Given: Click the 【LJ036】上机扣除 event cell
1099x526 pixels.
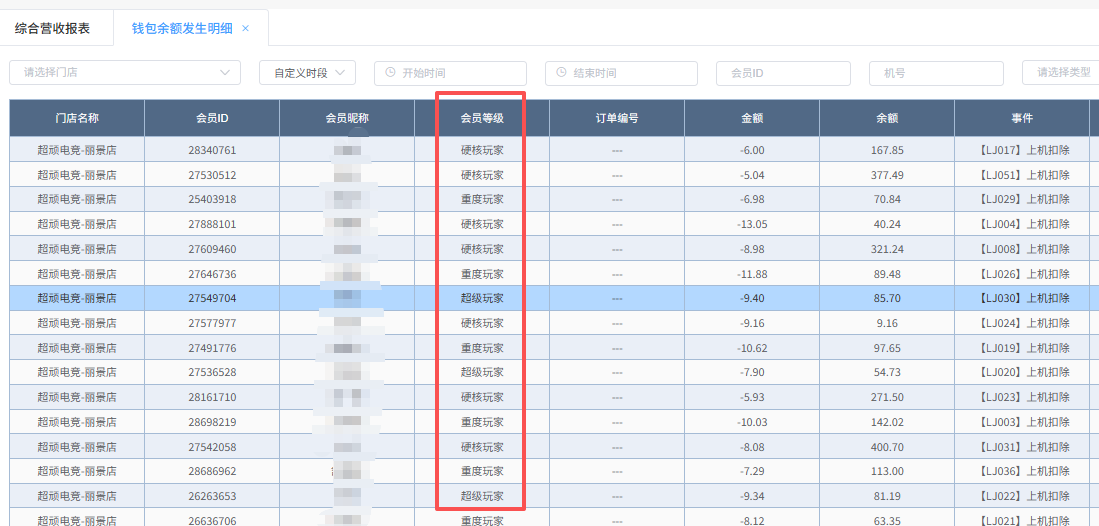Looking at the screenshot, I should point(1022,471).
